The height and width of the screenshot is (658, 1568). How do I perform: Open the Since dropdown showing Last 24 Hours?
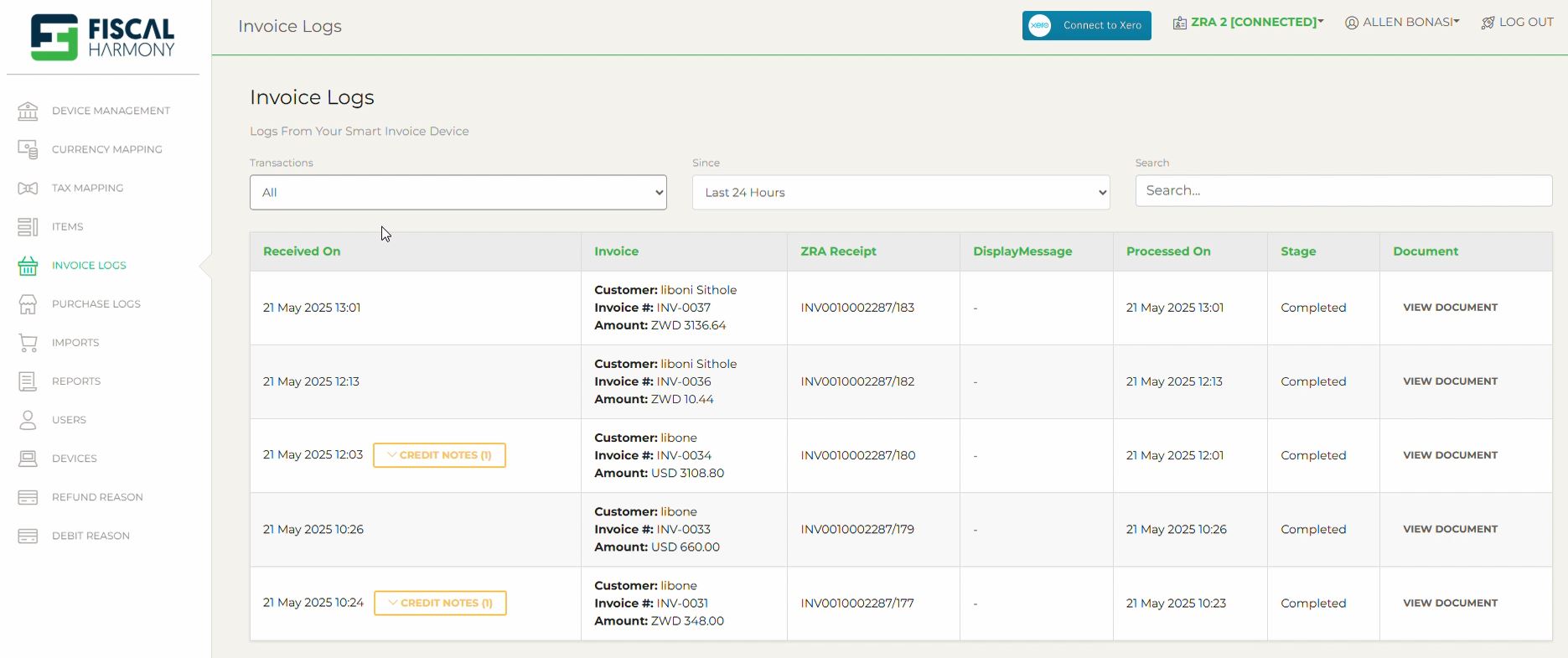[x=901, y=192]
